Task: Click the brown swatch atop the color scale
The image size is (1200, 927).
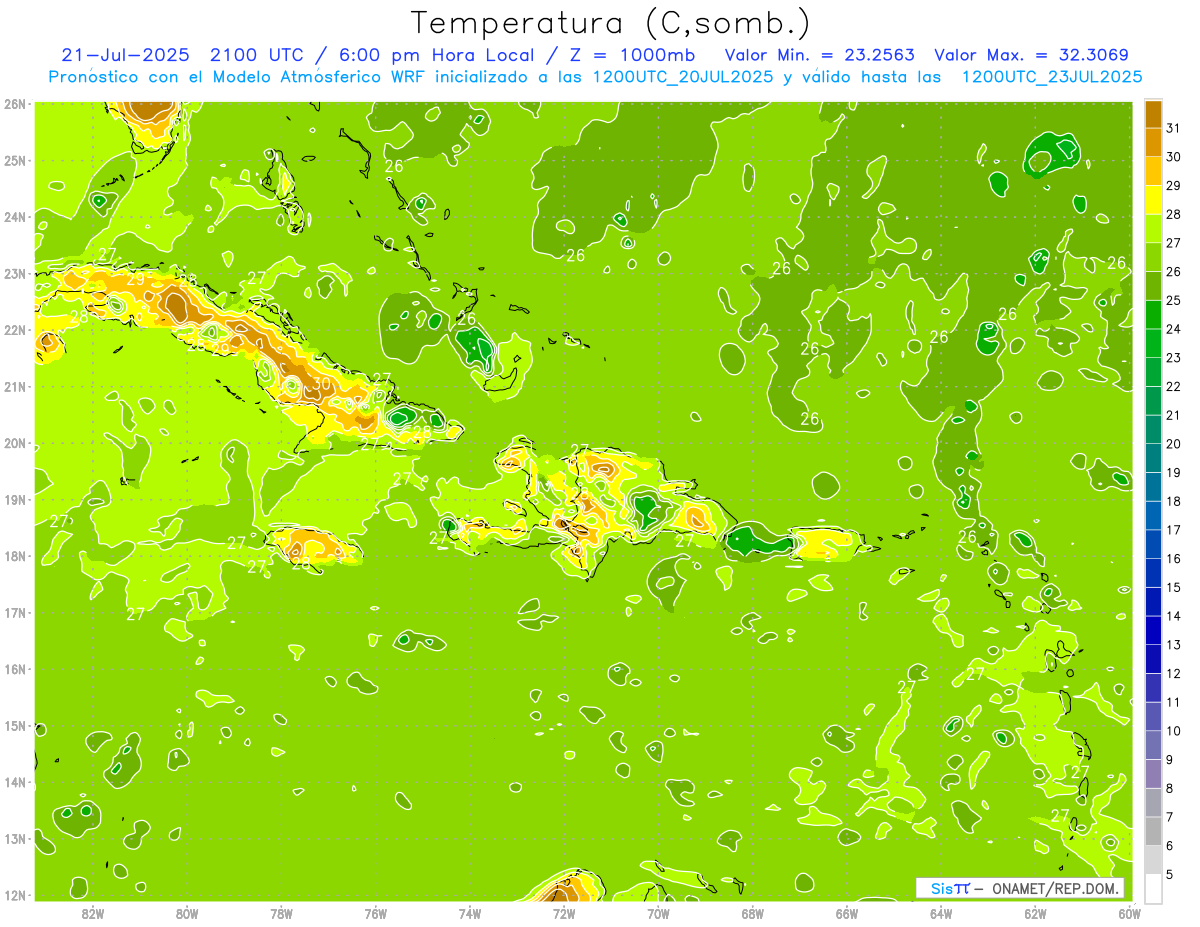Action: 1153,113
